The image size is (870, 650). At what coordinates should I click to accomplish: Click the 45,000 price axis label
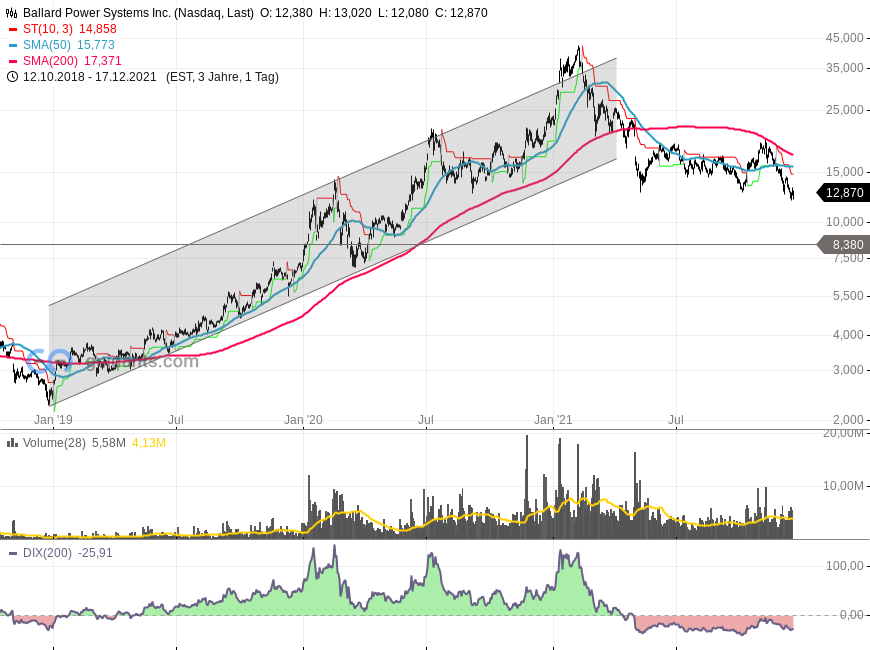(844, 38)
